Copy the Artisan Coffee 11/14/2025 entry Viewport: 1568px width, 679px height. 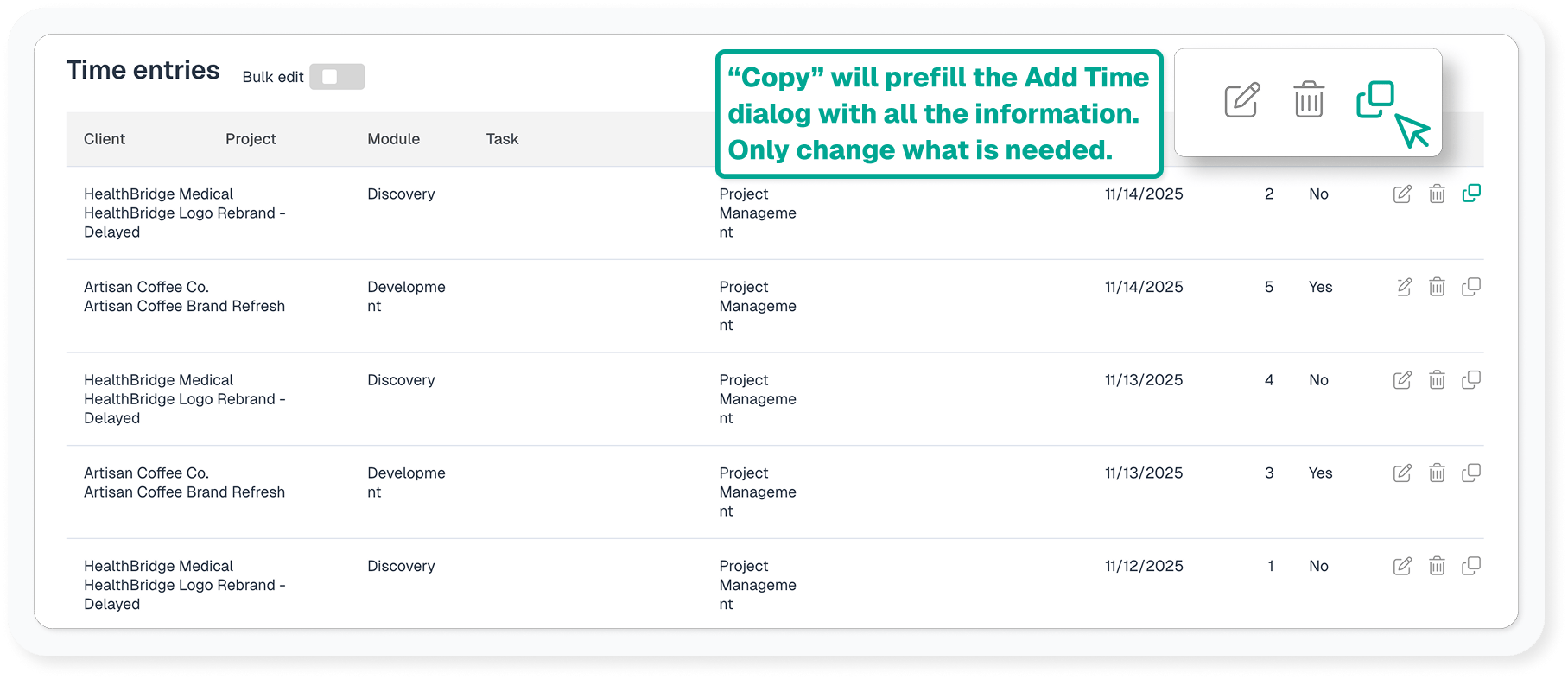pyautogui.click(x=1471, y=287)
